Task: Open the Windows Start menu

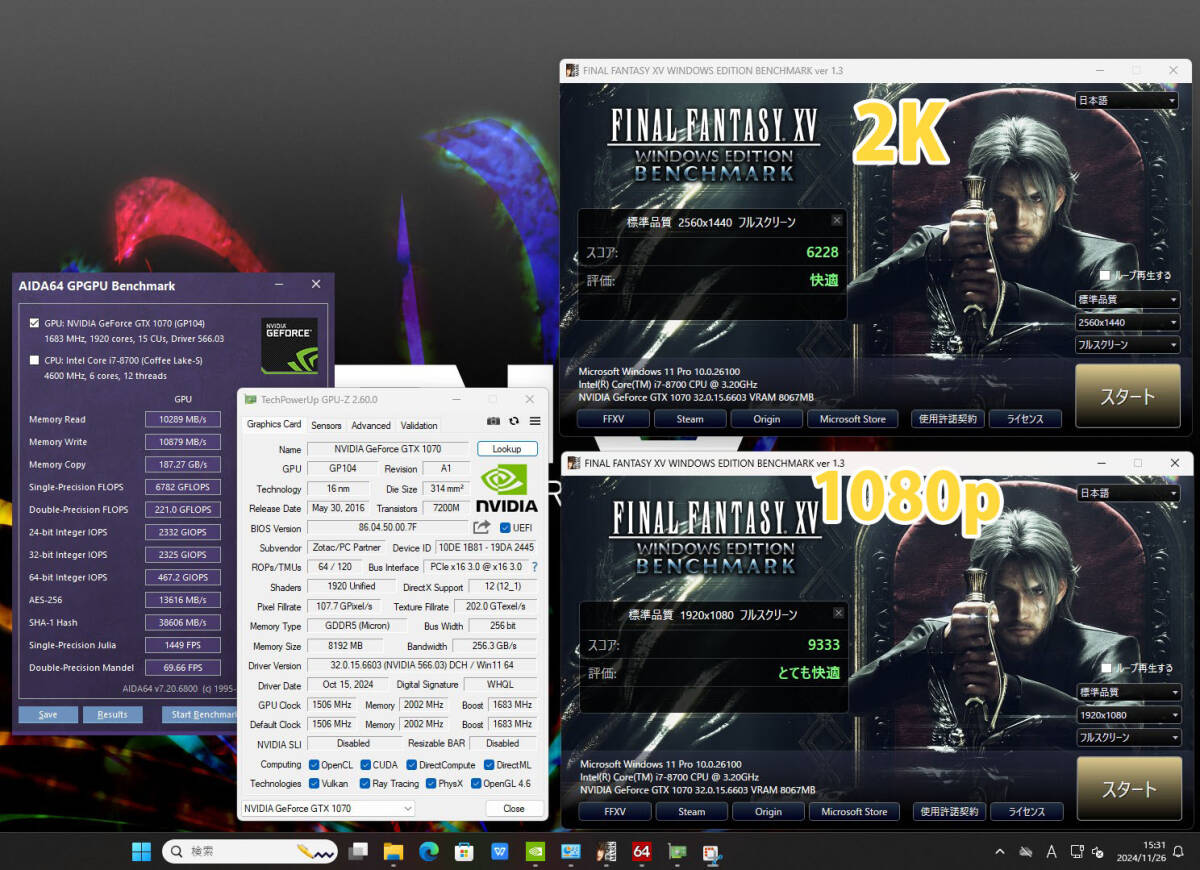Action: 142,852
